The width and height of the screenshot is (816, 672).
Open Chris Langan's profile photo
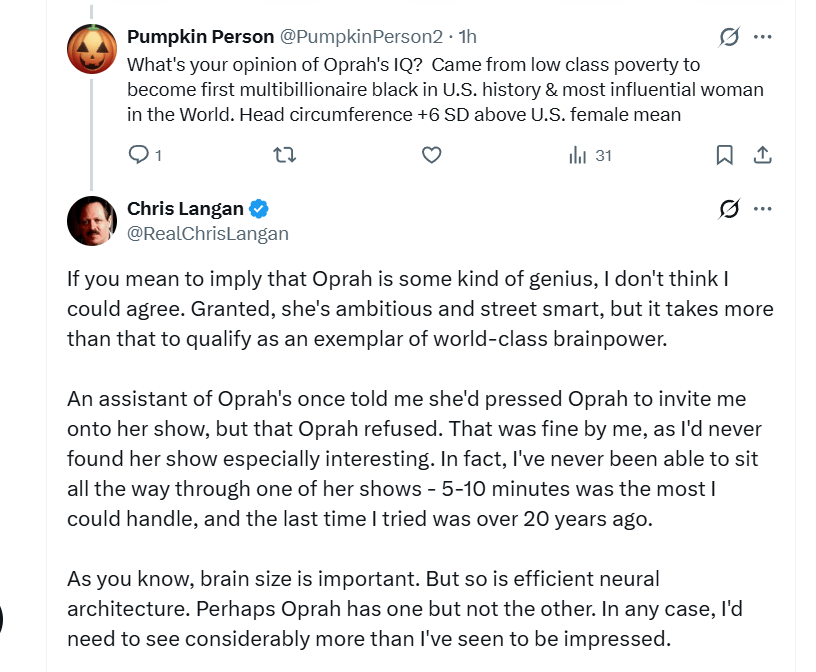tap(92, 220)
